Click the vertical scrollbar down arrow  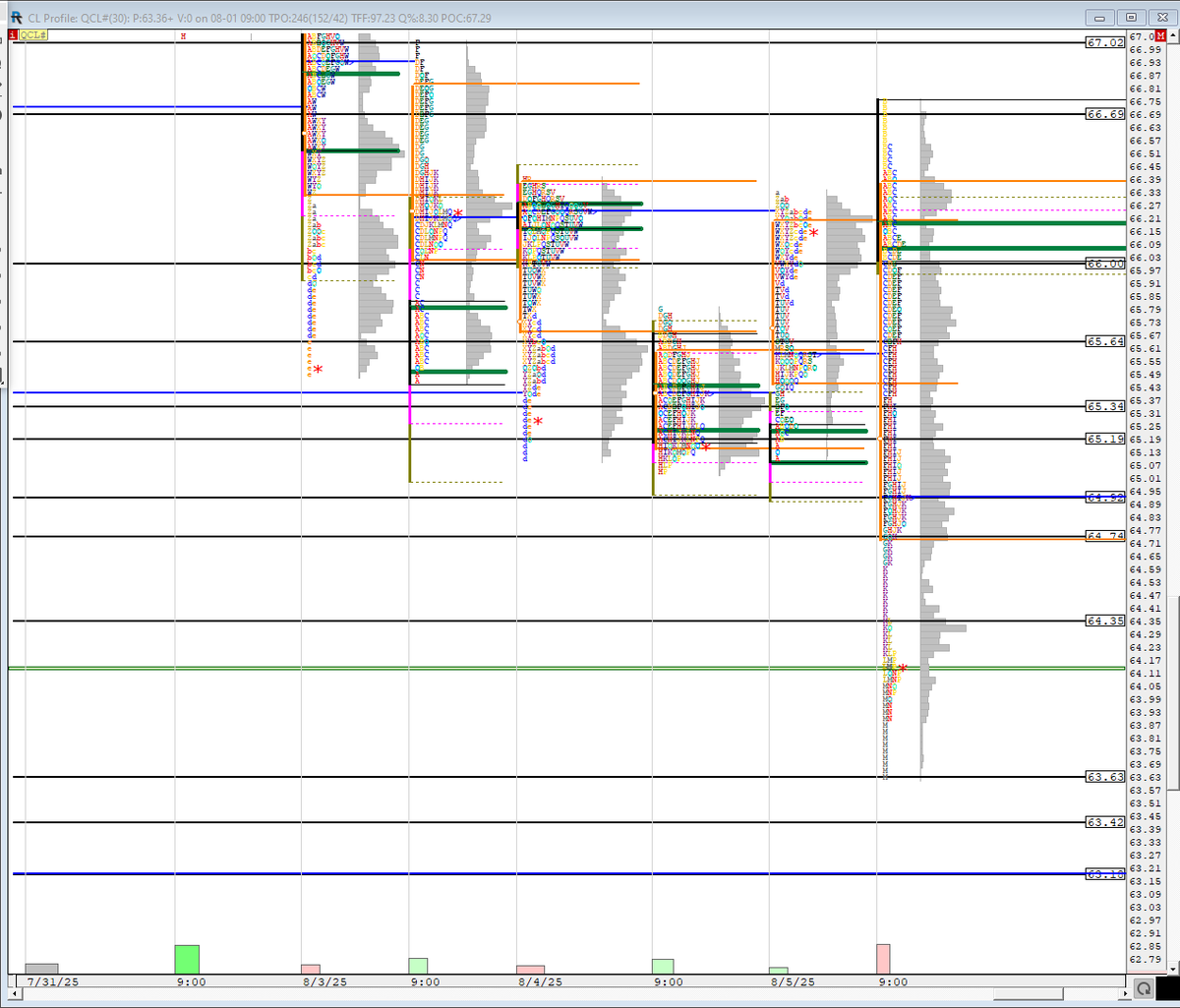click(1172, 969)
